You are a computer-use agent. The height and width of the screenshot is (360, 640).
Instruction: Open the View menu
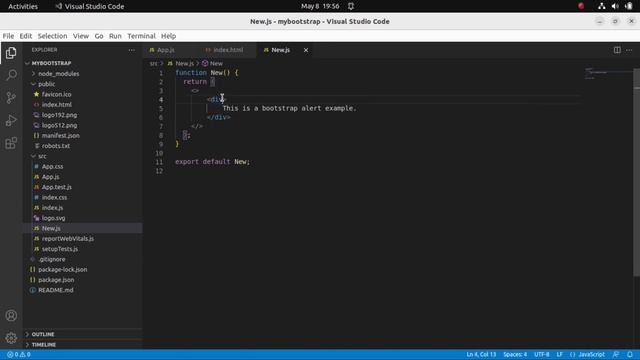(x=81, y=36)
